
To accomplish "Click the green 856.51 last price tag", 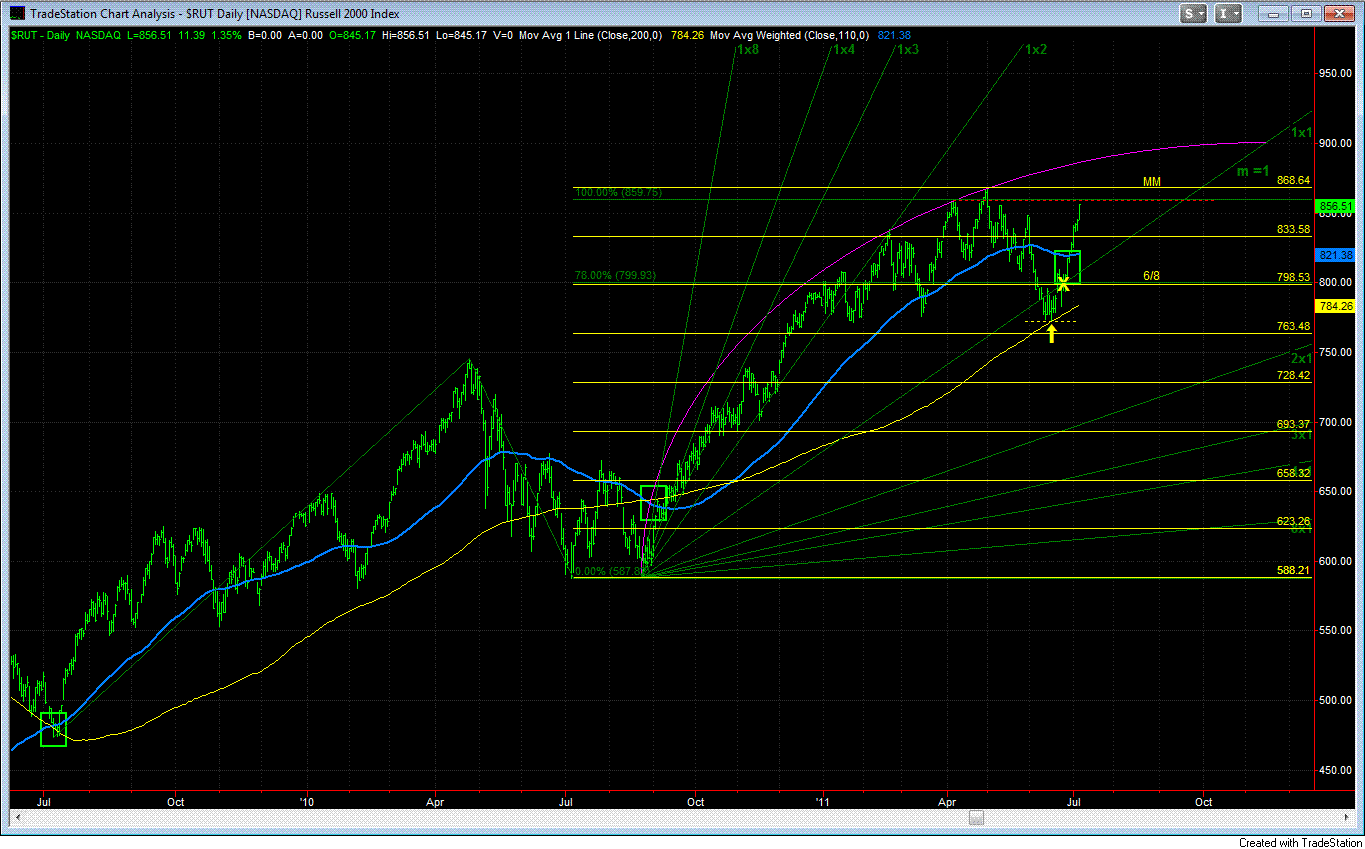I will (1336, 206).
